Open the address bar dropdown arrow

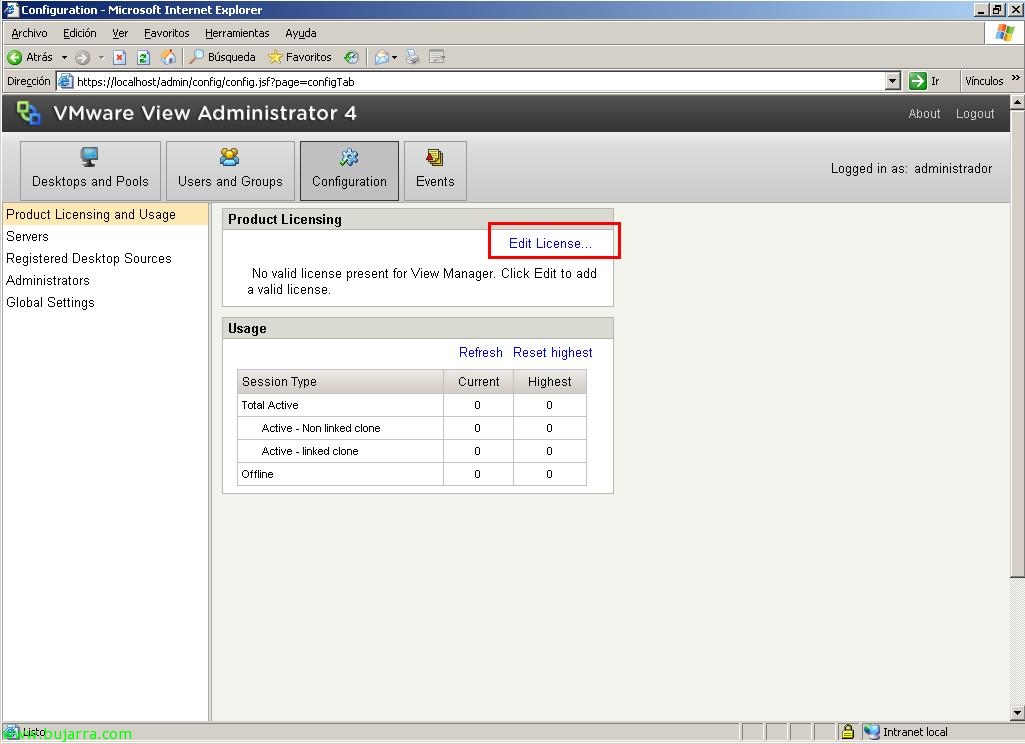coord(892,81)
